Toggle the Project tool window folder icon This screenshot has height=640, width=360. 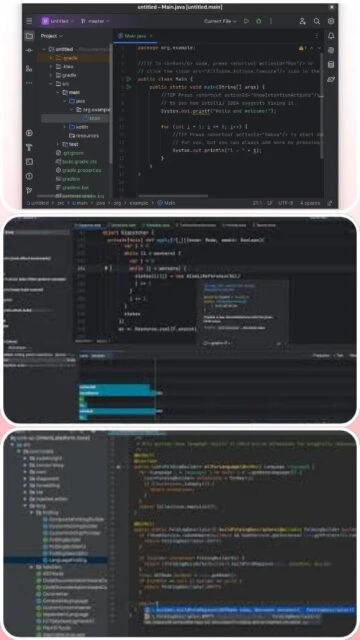pos(29,36)
